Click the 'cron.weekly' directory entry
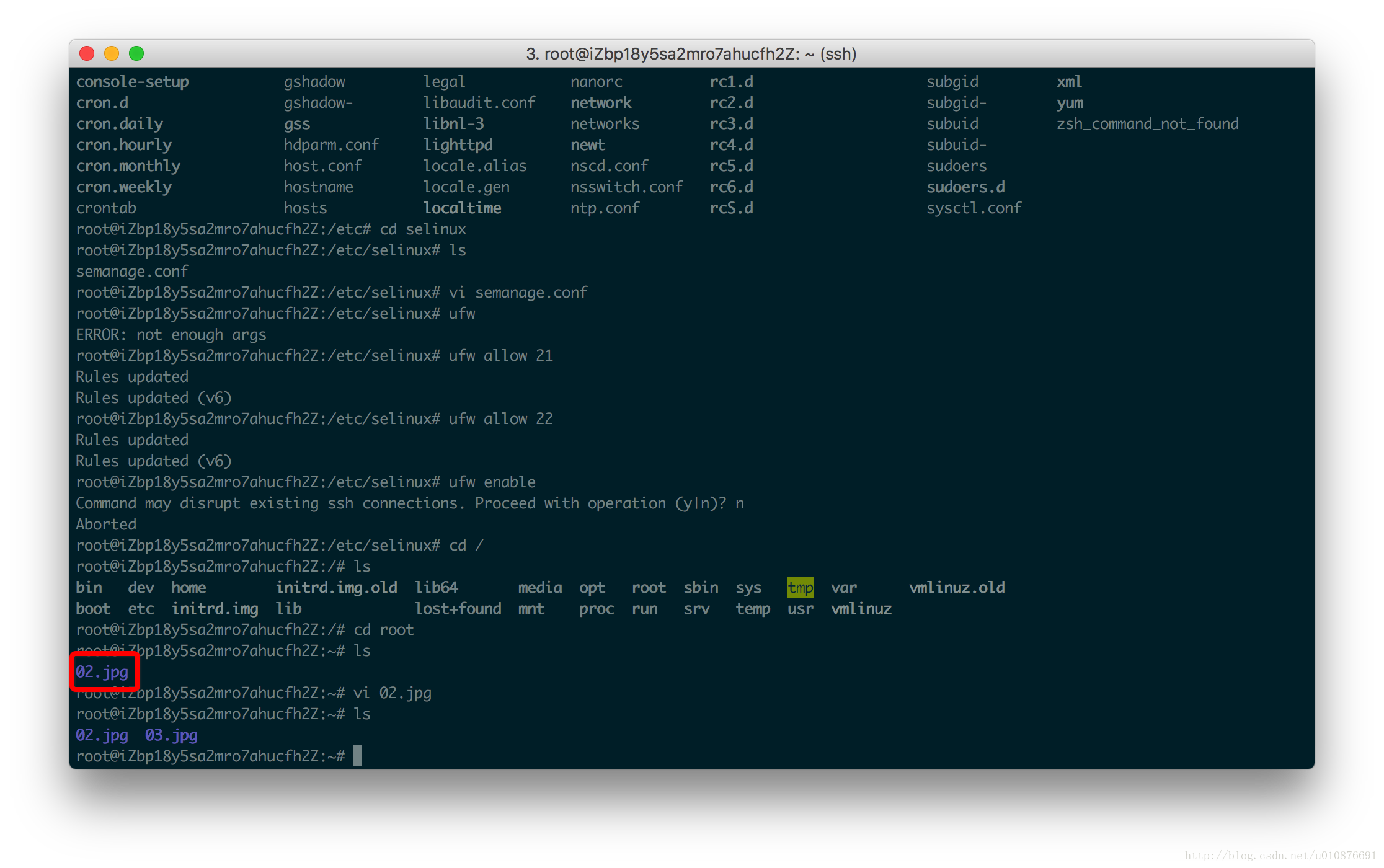 [x=124, y=187]
